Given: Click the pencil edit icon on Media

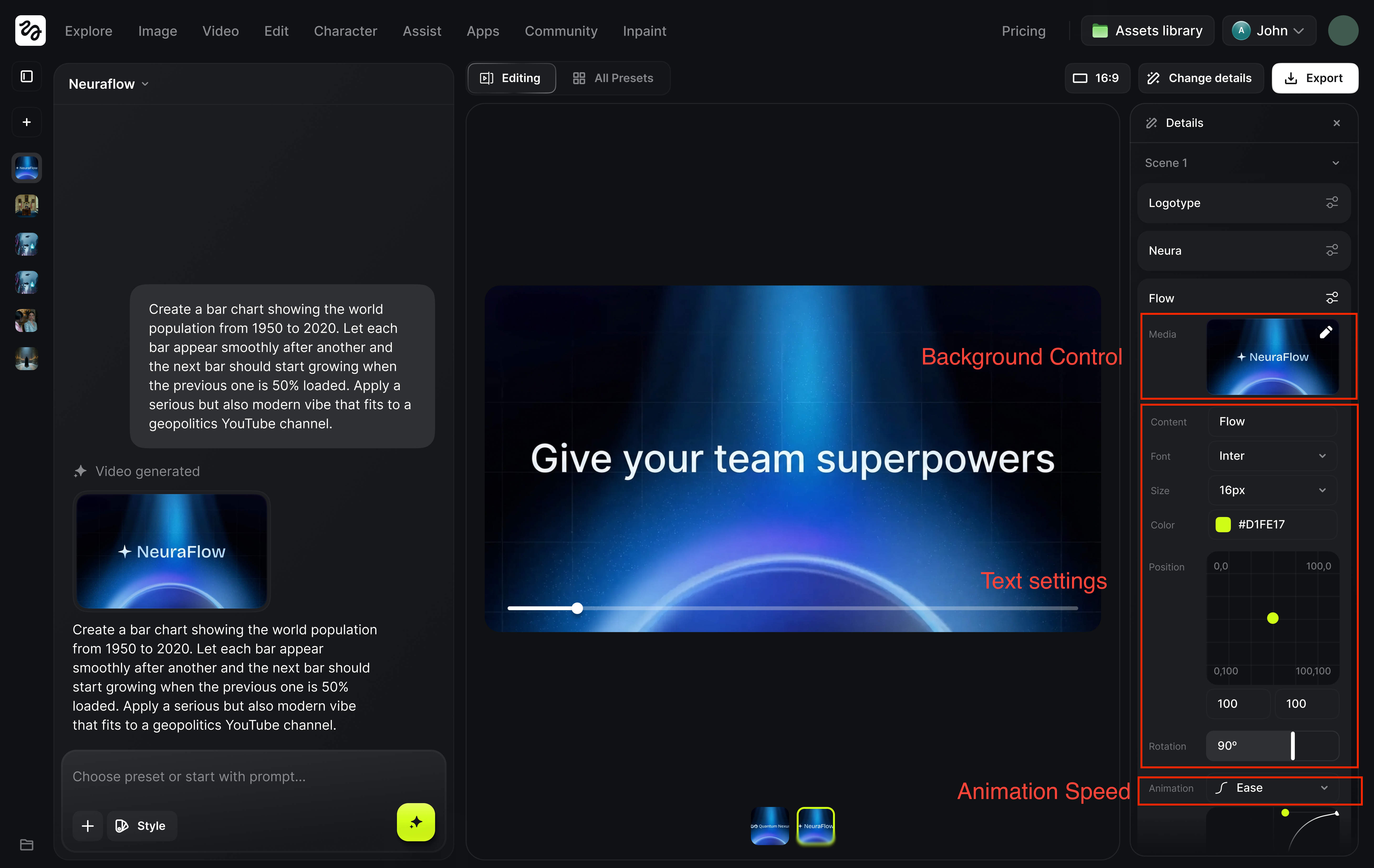Looking at the screenshot, I should coord(1326,332).
